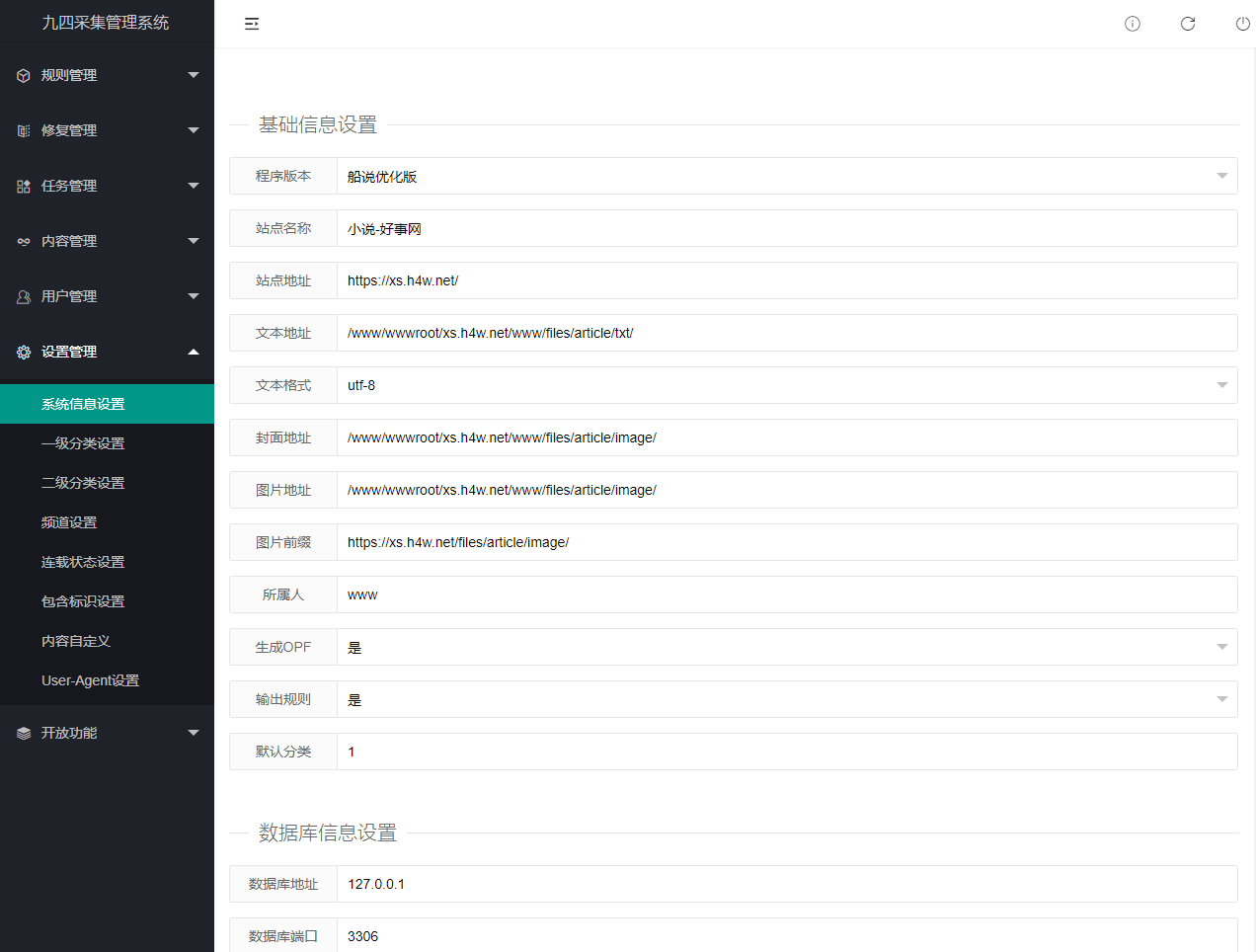This screenshot has width=1256, height=952.
Task: Click the info circle icon in header
Action: (x=1133, y=24)
